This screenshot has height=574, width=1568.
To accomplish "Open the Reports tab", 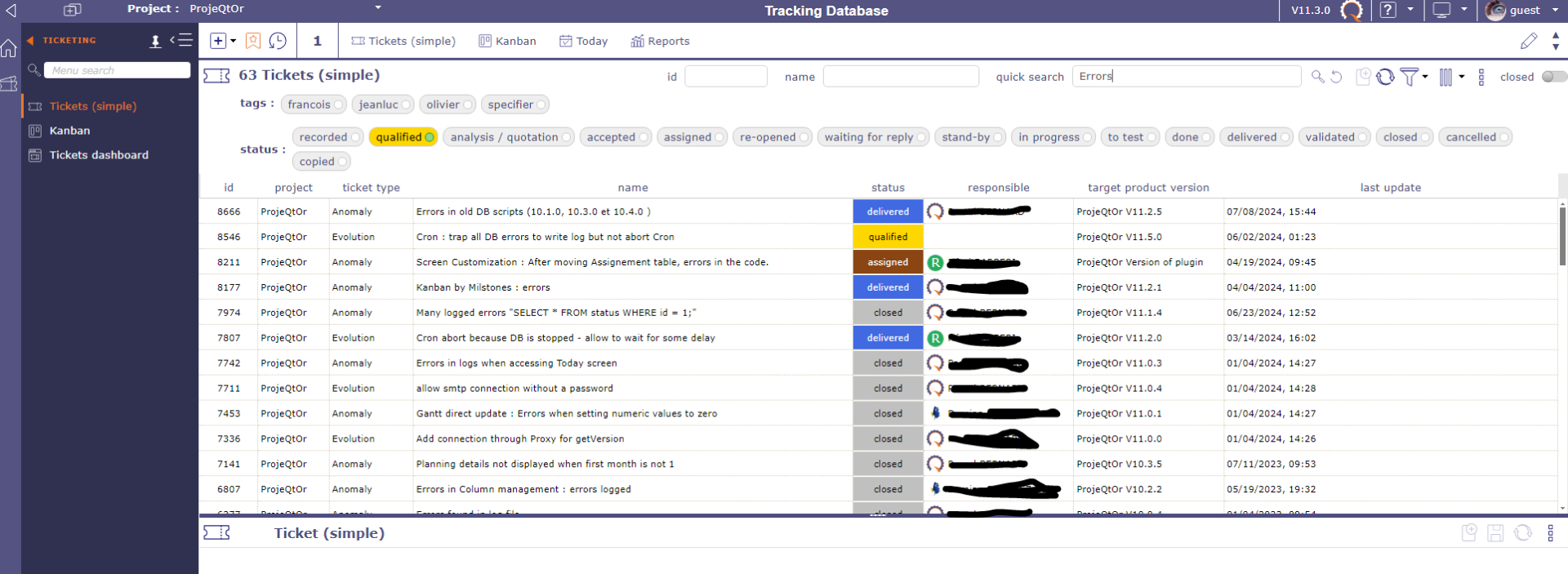I will coord(660,41).
